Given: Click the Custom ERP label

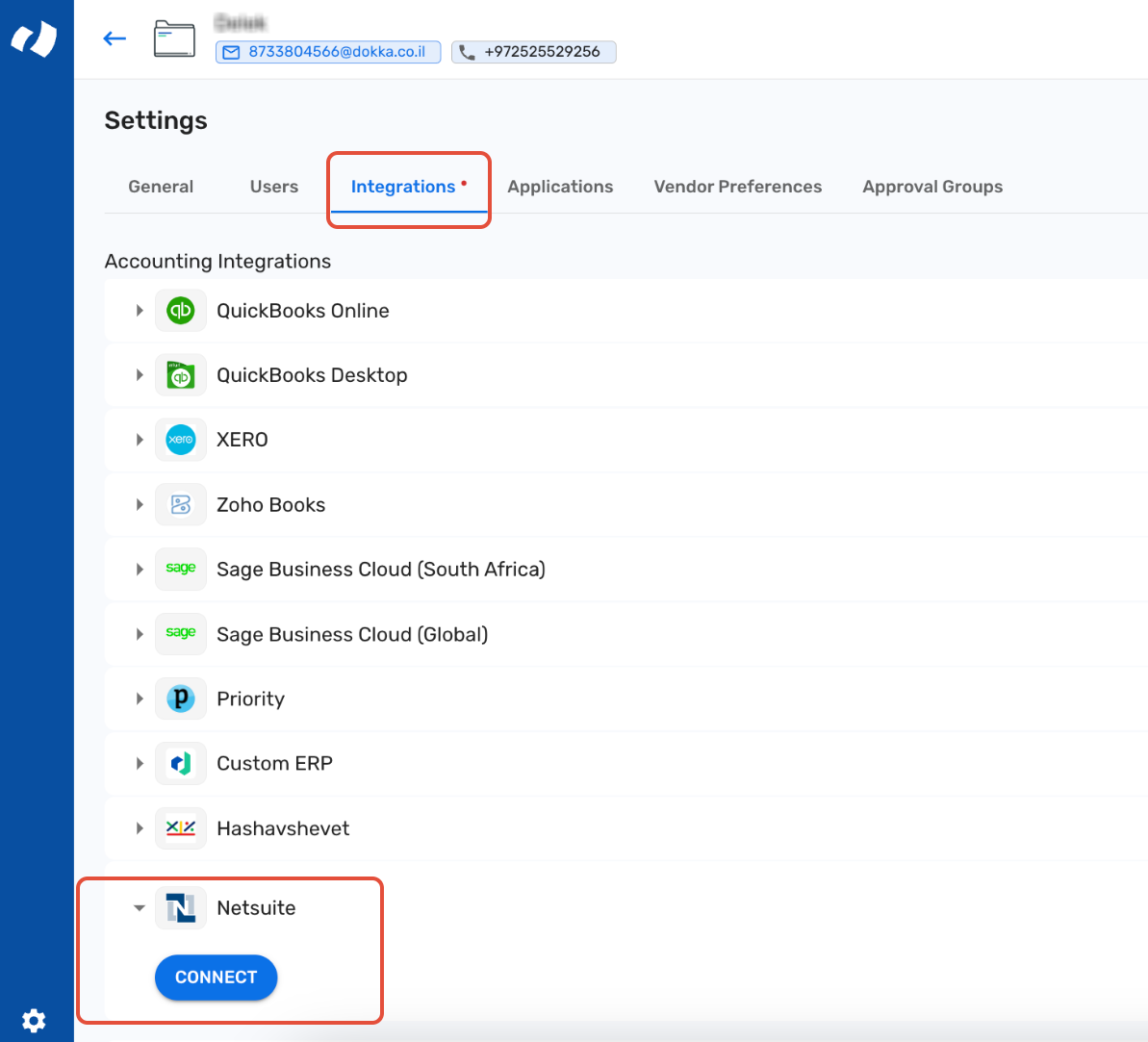Looking at the screenshot, I should 274,763.
